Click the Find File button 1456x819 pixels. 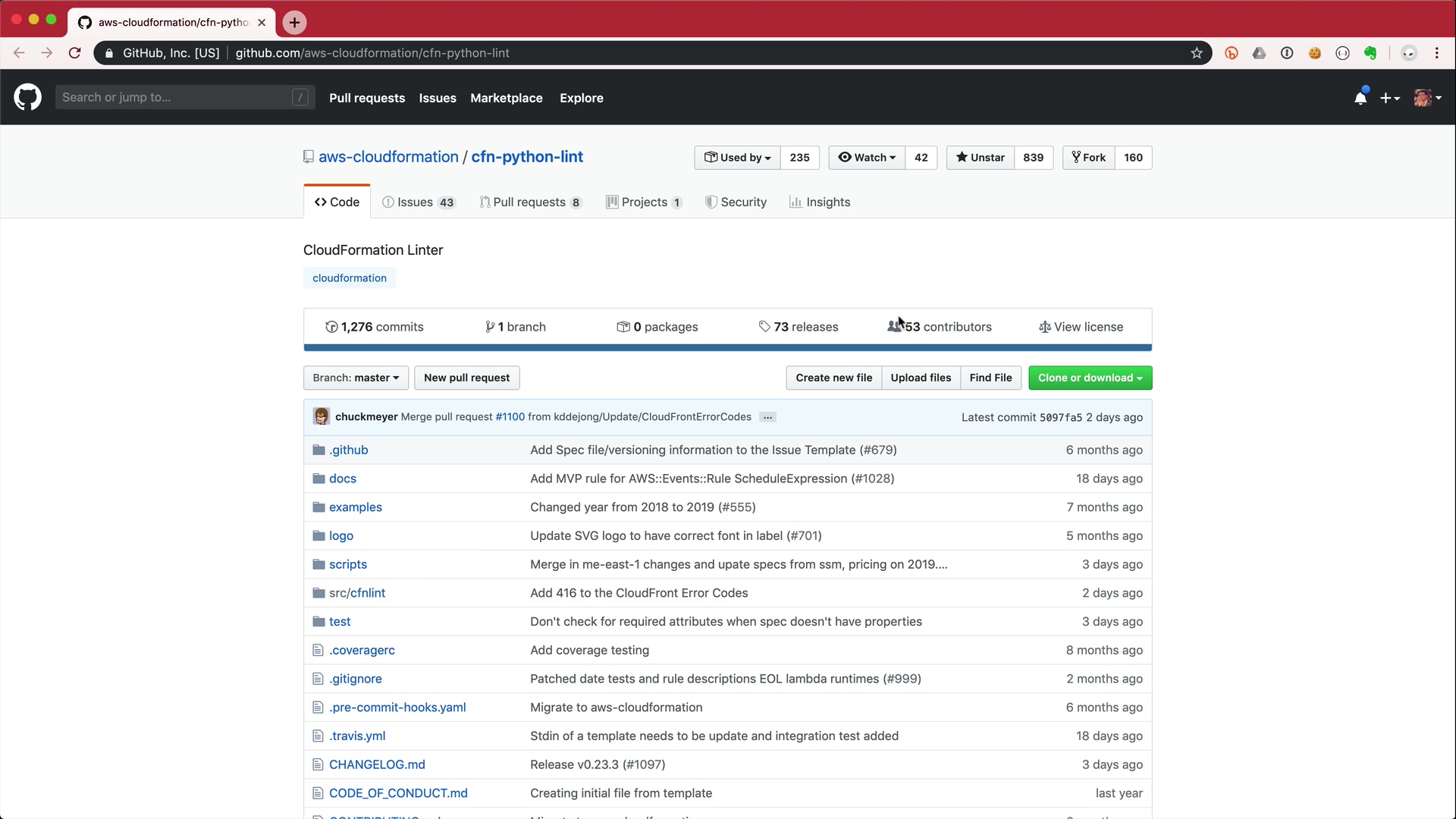[990, 378]
